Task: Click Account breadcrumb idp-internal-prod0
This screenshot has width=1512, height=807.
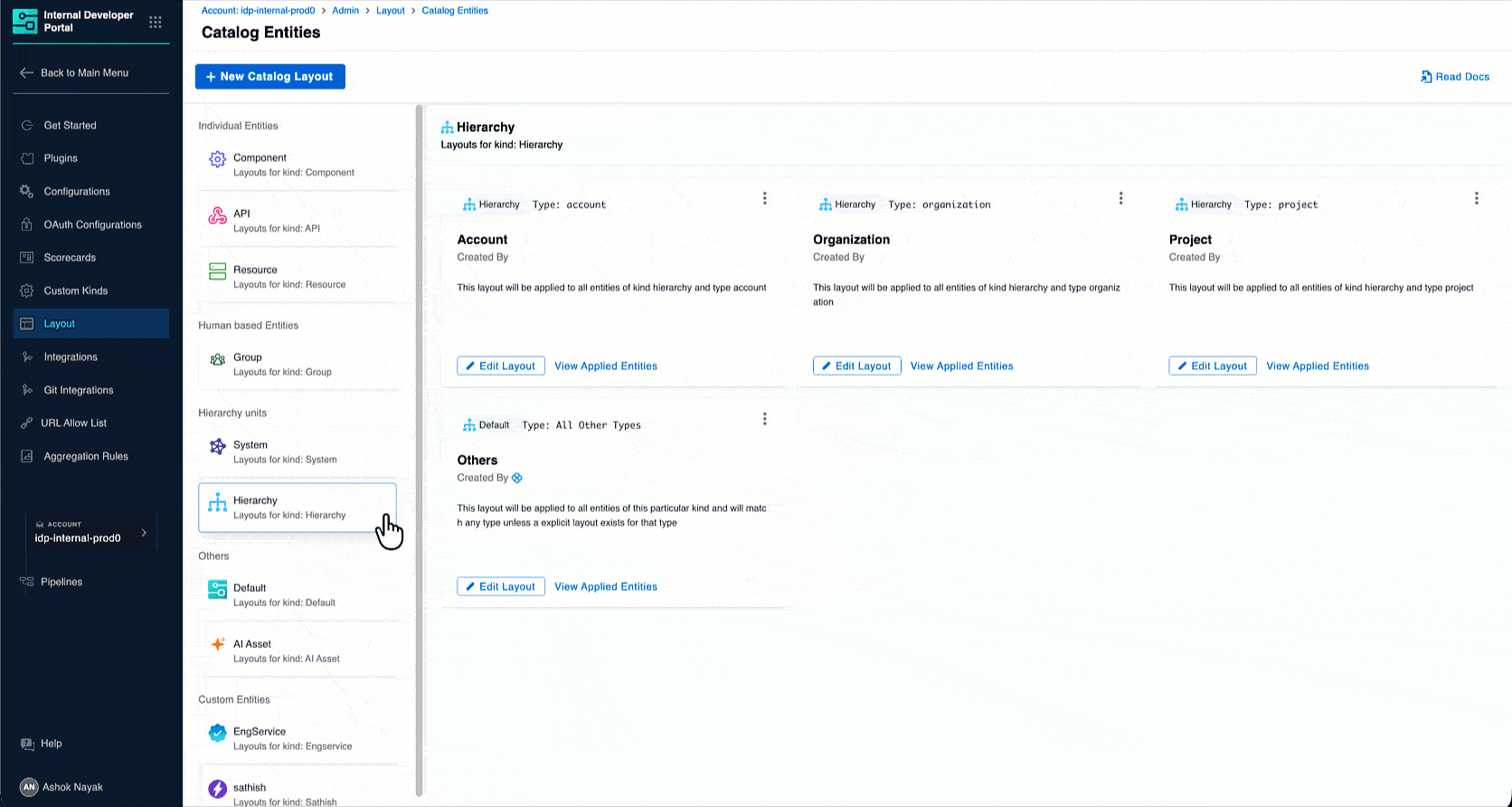Action: [x=258, y=11]
